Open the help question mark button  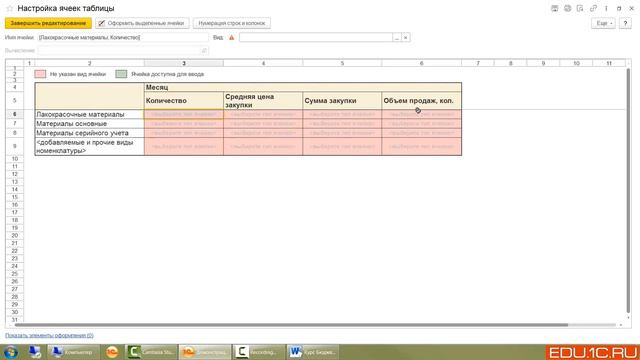pos(625,23)
